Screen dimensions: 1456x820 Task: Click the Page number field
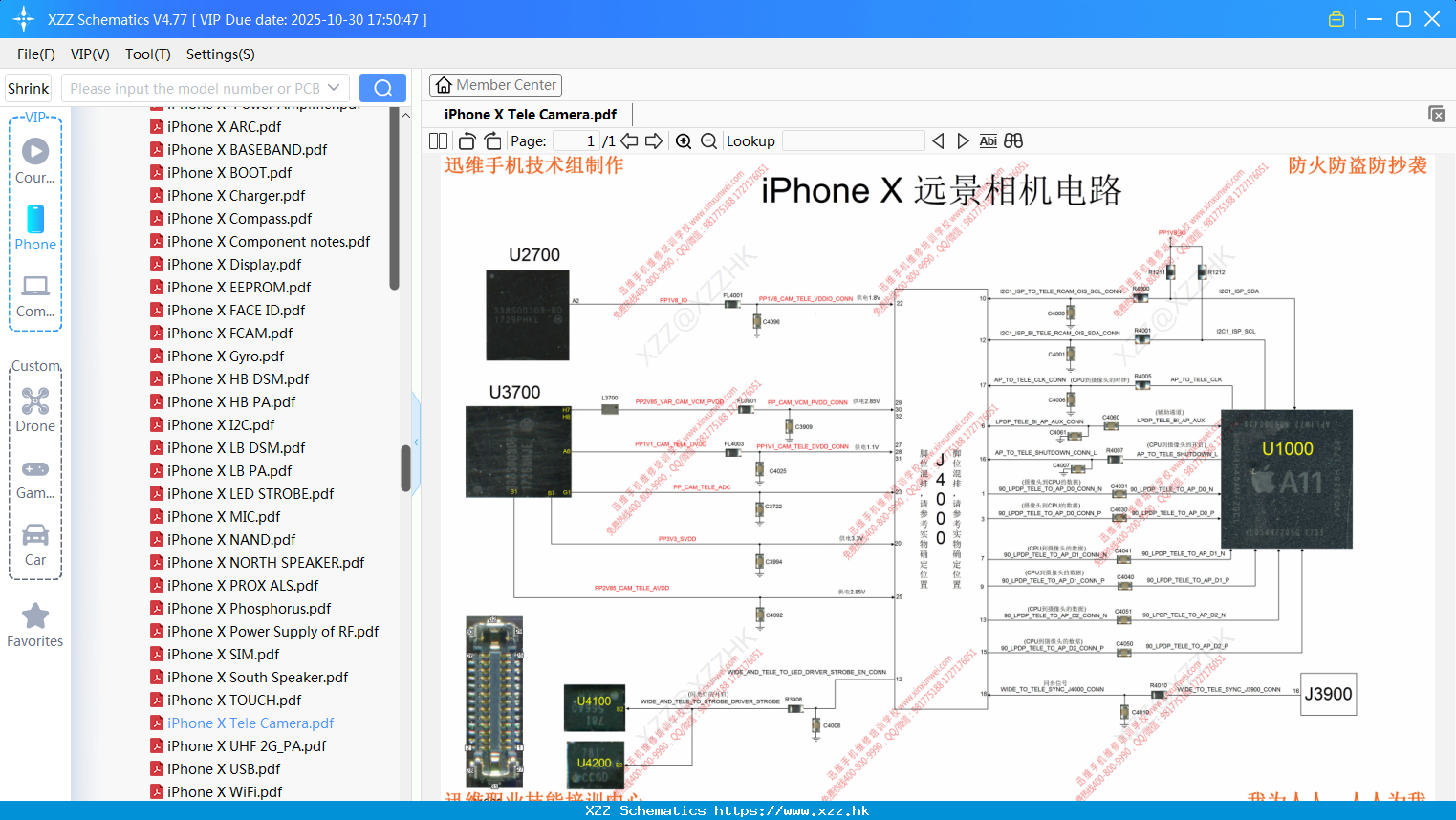[576, 140]
